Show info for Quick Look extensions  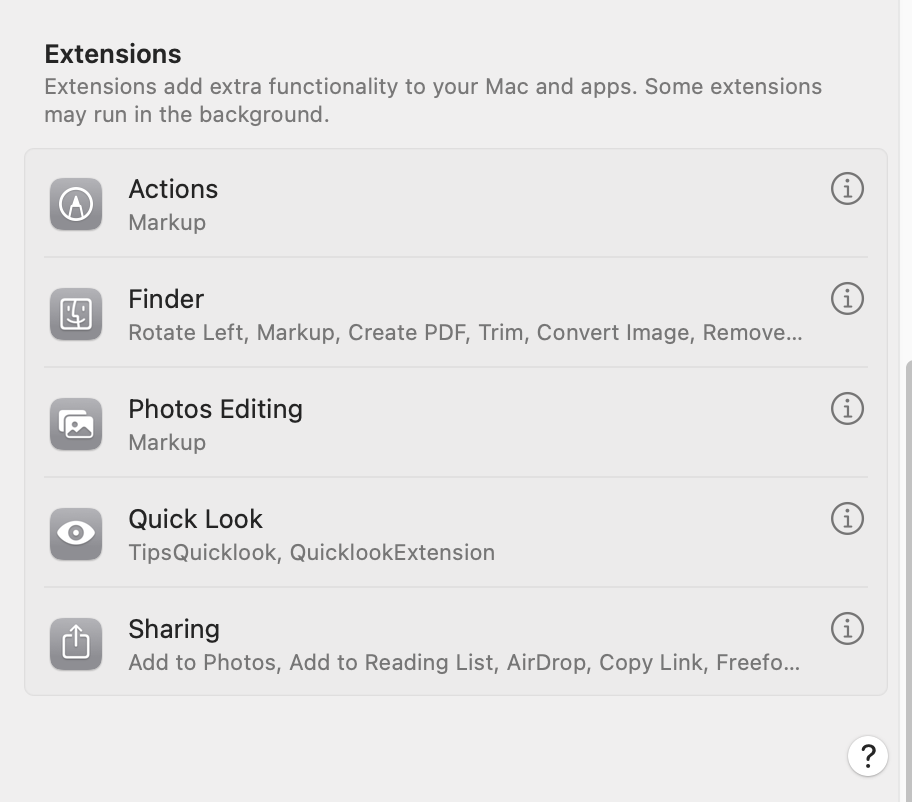coord(847,518)
